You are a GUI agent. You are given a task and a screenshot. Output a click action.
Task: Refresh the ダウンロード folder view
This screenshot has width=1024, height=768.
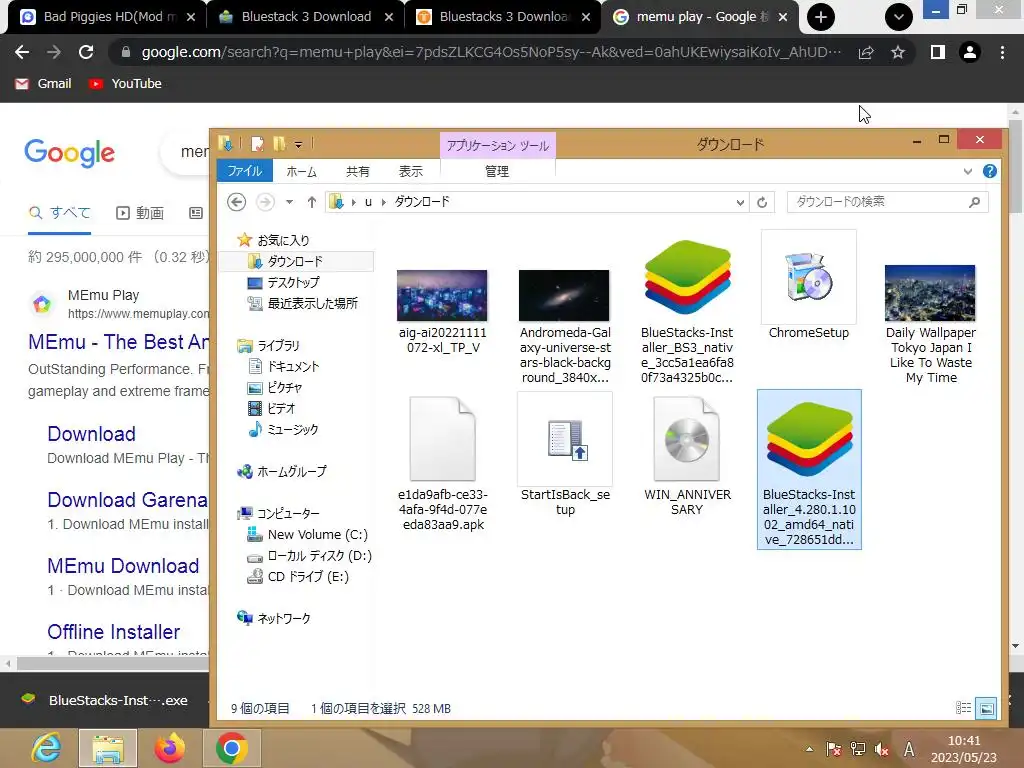[x=762, y=202]
